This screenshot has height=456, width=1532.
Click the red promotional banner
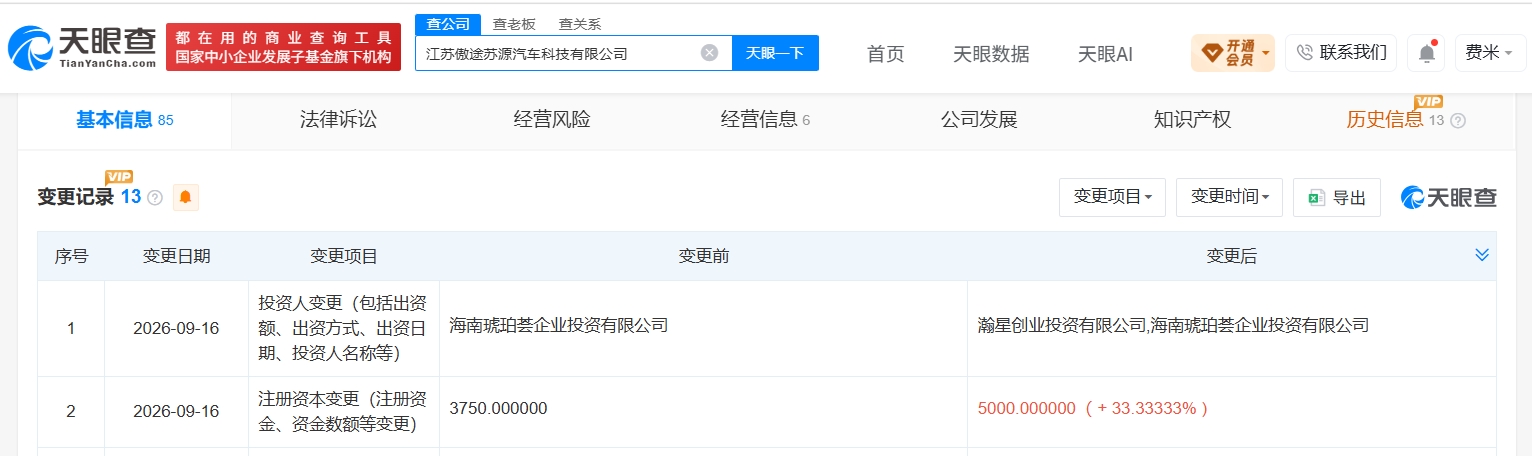[283, 47]
